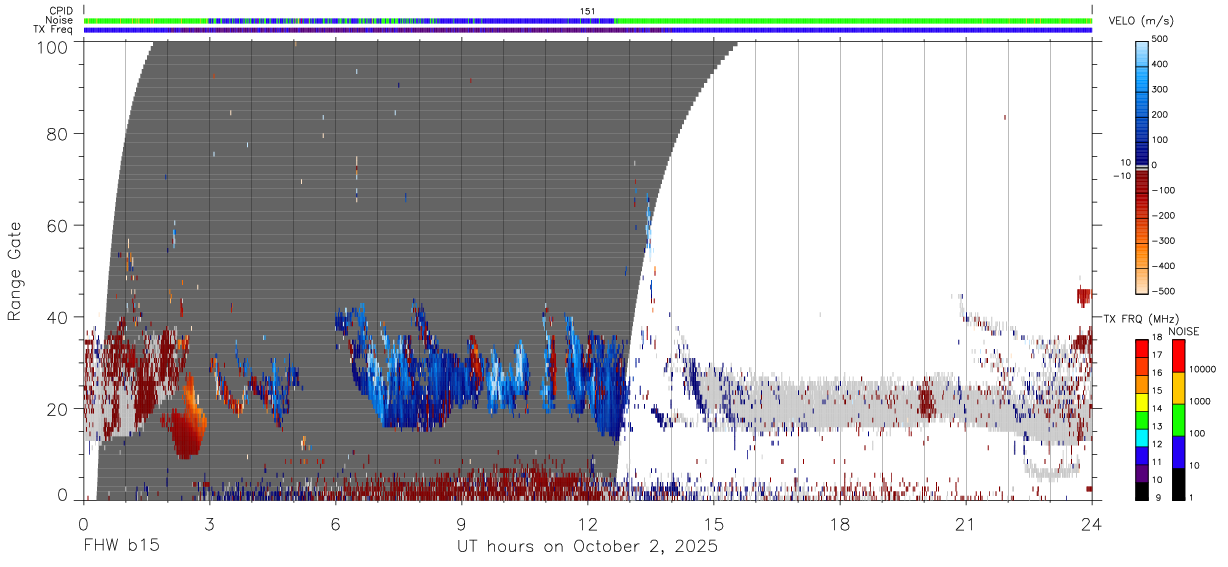
Task: Click noise colorbar label 1
Action: tap(1191, 498)
